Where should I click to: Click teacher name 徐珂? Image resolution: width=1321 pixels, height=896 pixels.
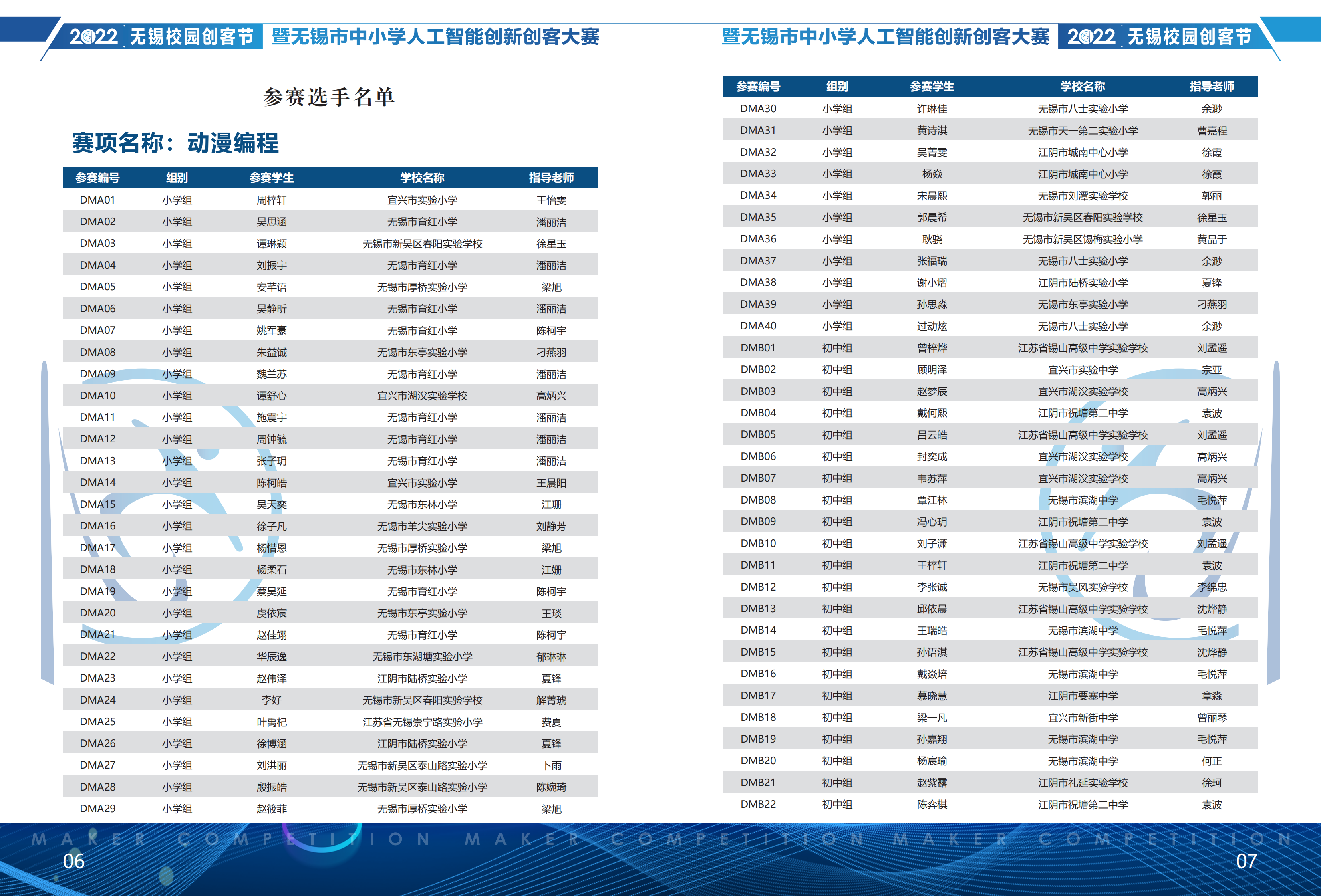1212,782
